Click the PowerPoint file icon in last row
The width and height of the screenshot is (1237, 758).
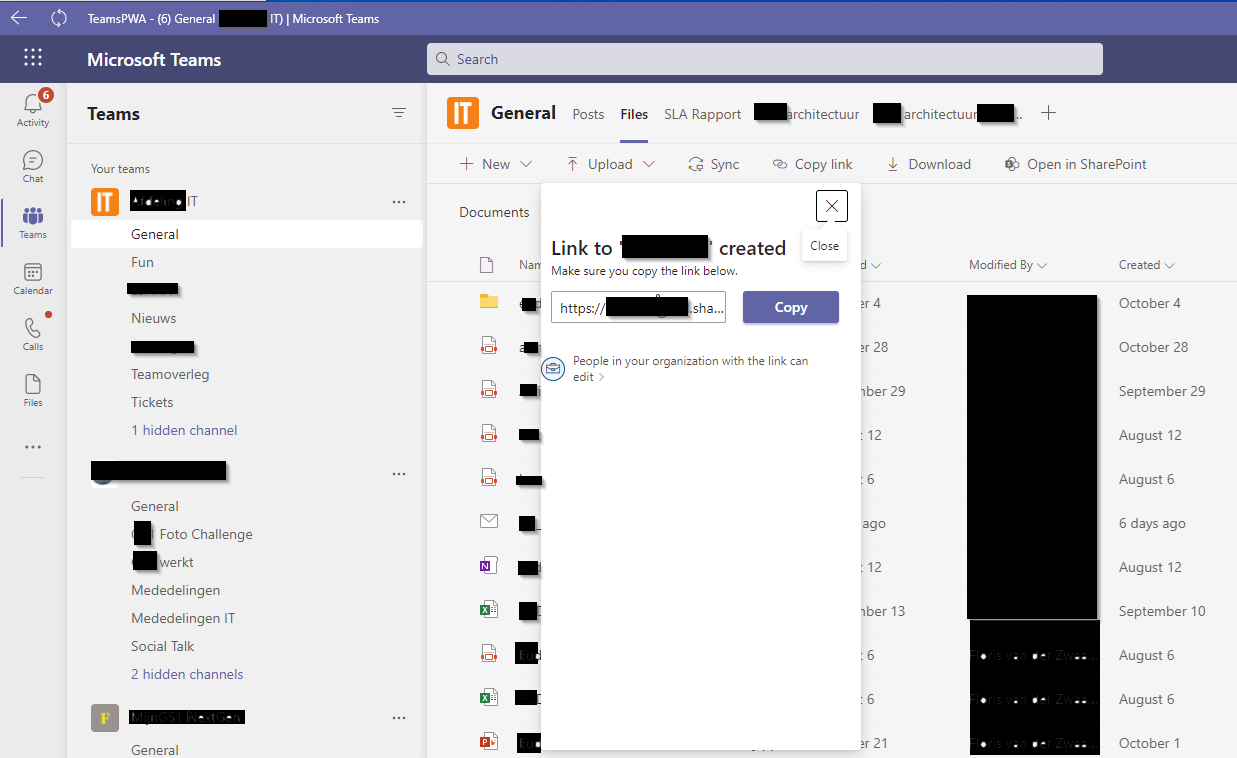coord(488,742)
